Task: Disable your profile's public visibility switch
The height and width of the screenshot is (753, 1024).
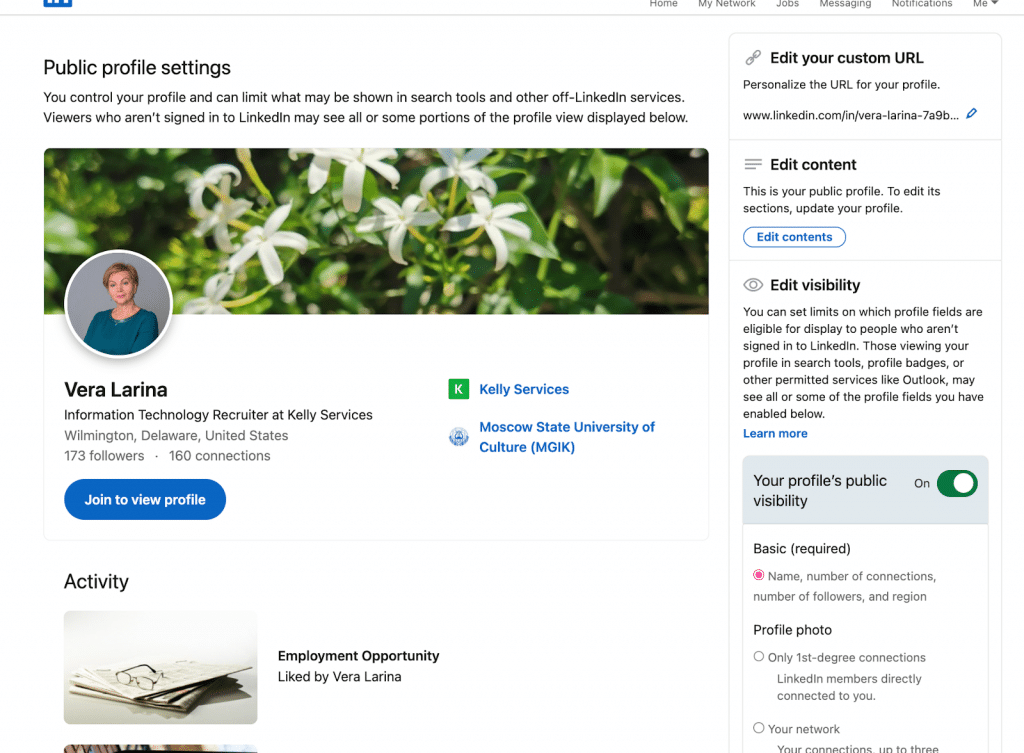Action: [956, 483]
